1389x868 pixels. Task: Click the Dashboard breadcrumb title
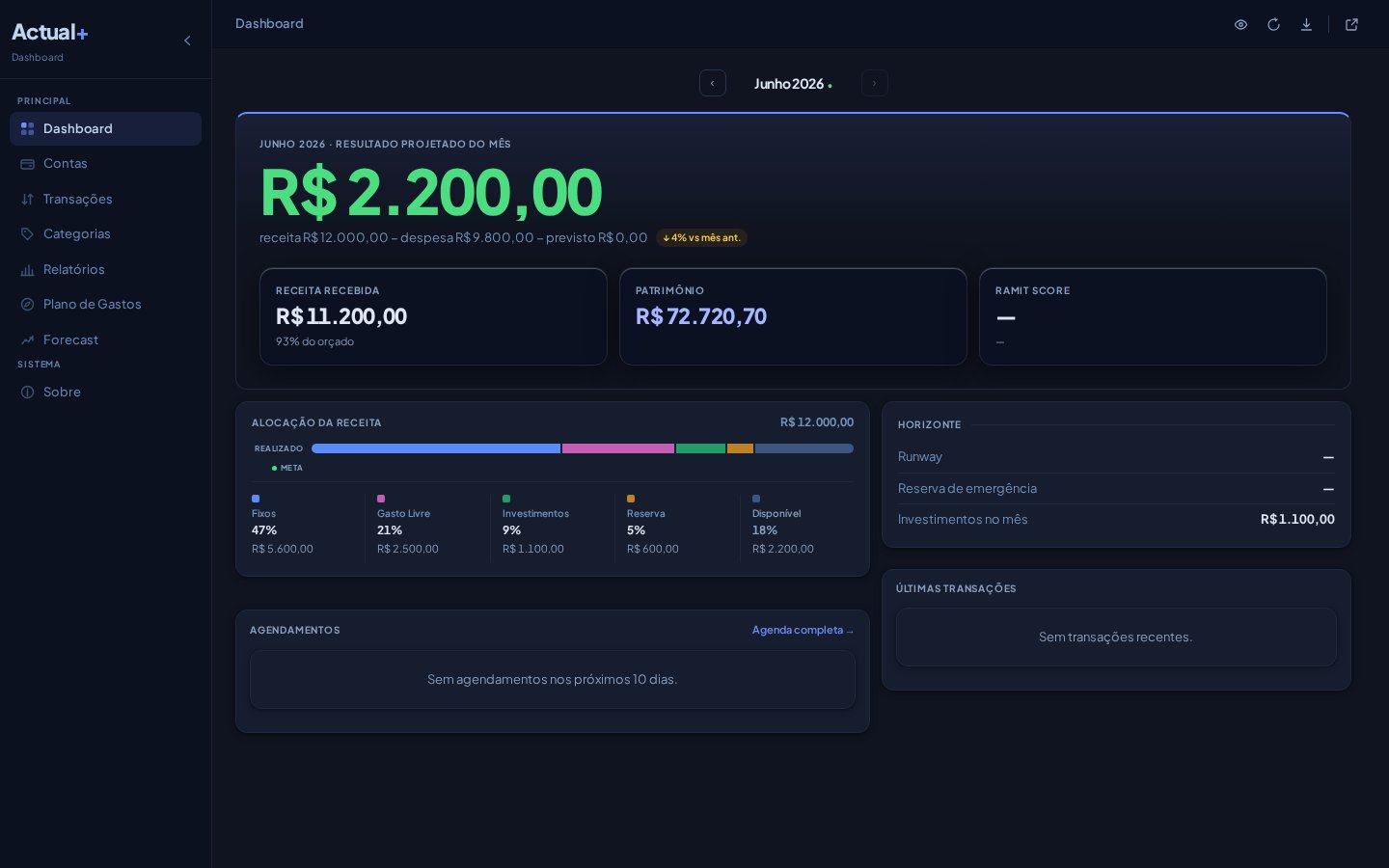click(269, 23)
